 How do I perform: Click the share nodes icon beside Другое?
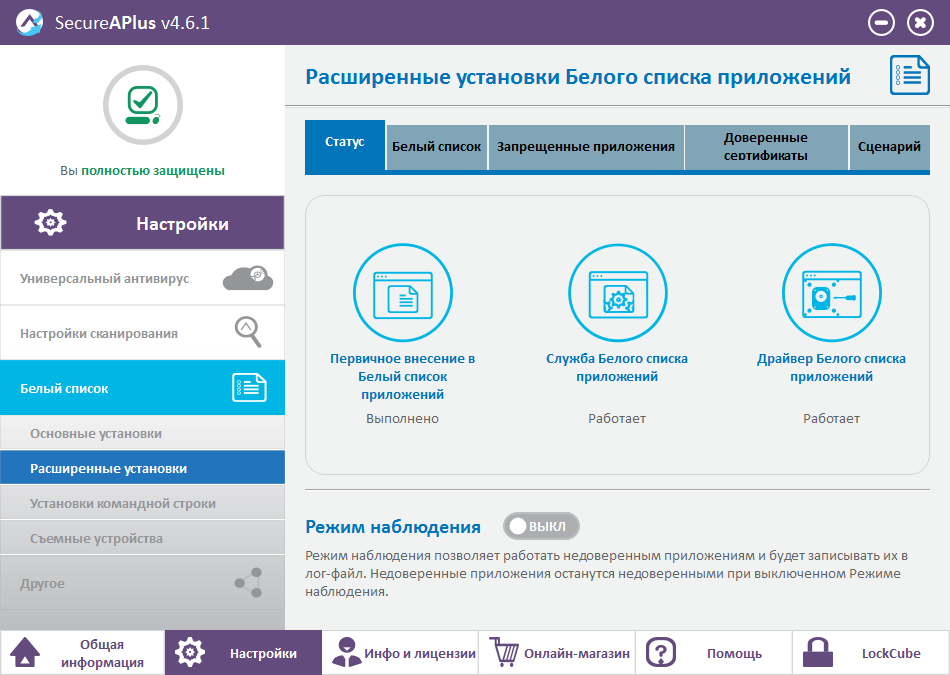point(249,583)
